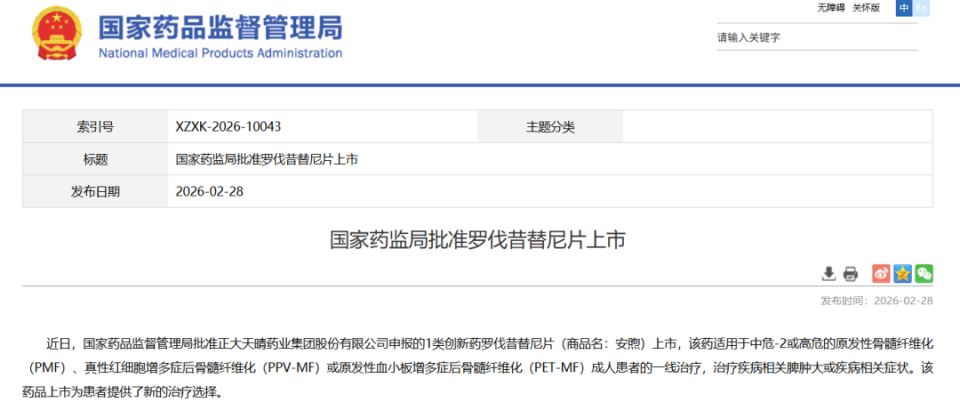Switch language to Chinese (中)

pyautogui.click(x=904, y=8)
